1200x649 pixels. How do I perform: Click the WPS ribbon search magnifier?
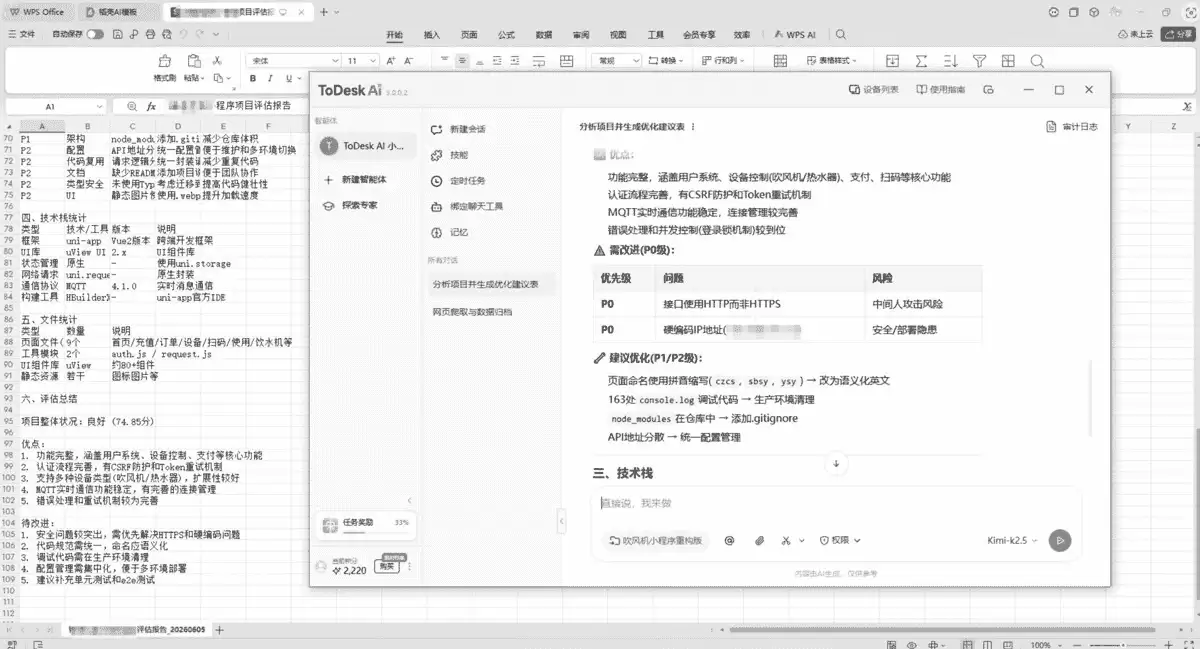click(843, 34)
